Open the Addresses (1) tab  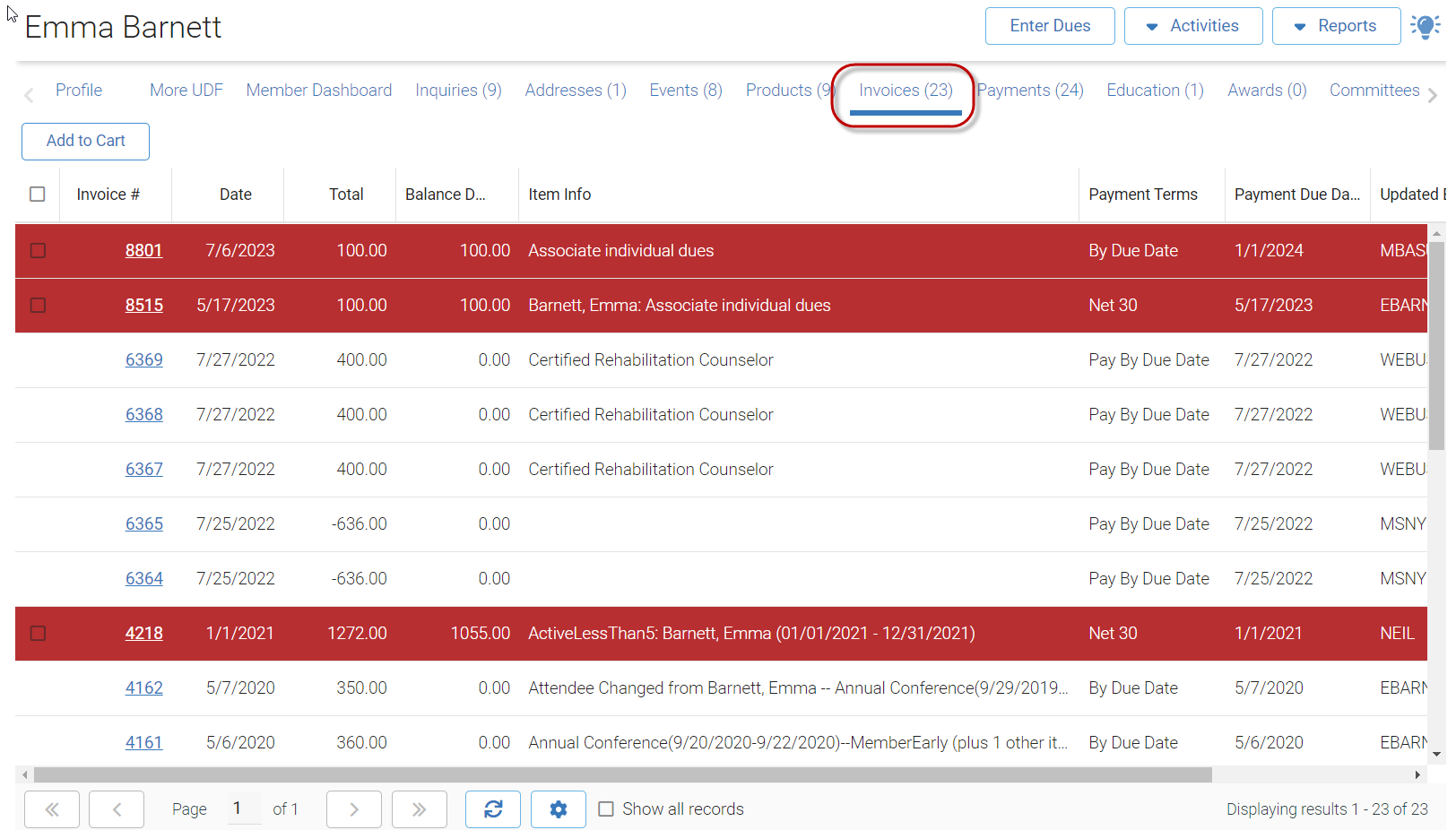[576, 91]
